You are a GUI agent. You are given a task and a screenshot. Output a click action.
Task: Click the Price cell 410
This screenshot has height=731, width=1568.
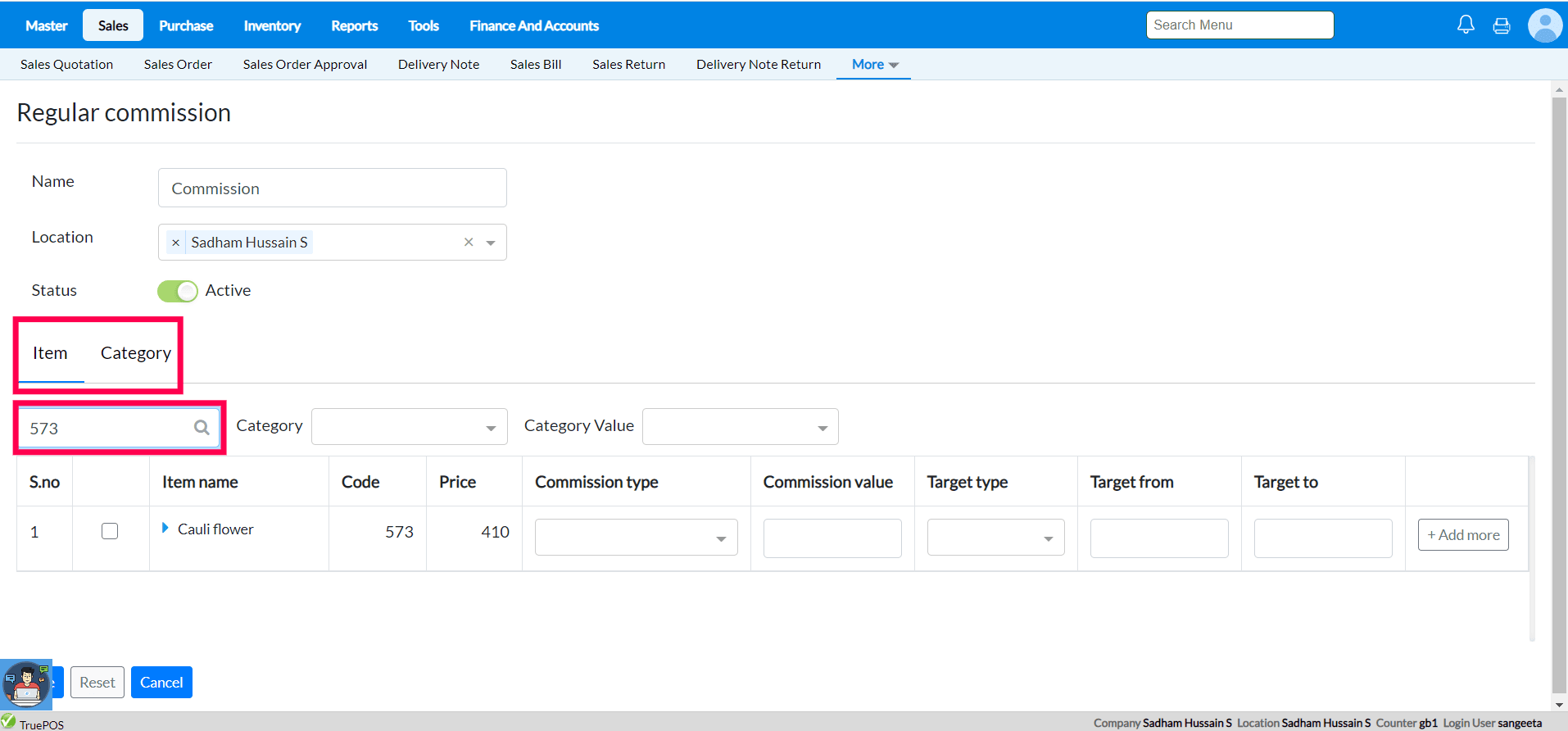pos(495,532)
